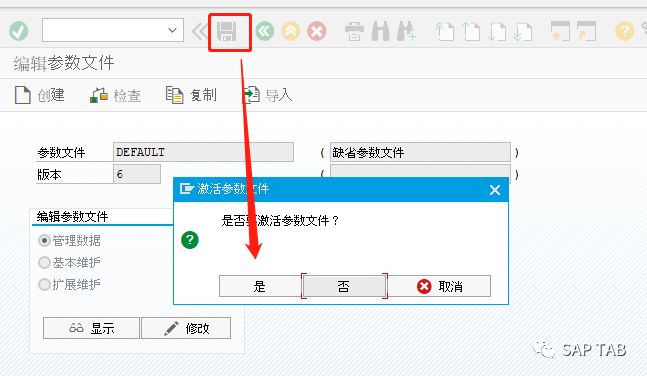Collapse command field with double chevron
647x376 pixels.
tap(200, 31)
